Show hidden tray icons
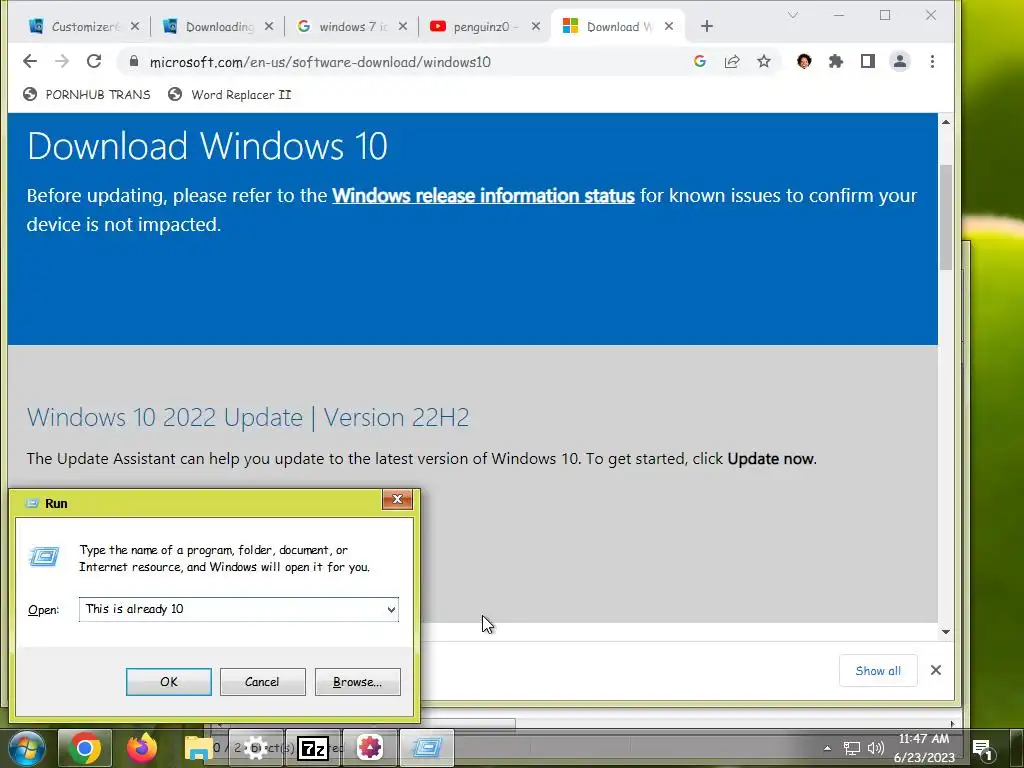1024x768 pixels. click(x=827, y=748)
